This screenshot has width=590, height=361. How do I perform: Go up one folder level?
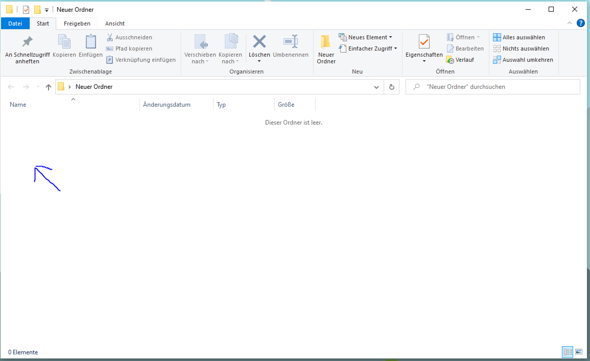coord(48,87)
